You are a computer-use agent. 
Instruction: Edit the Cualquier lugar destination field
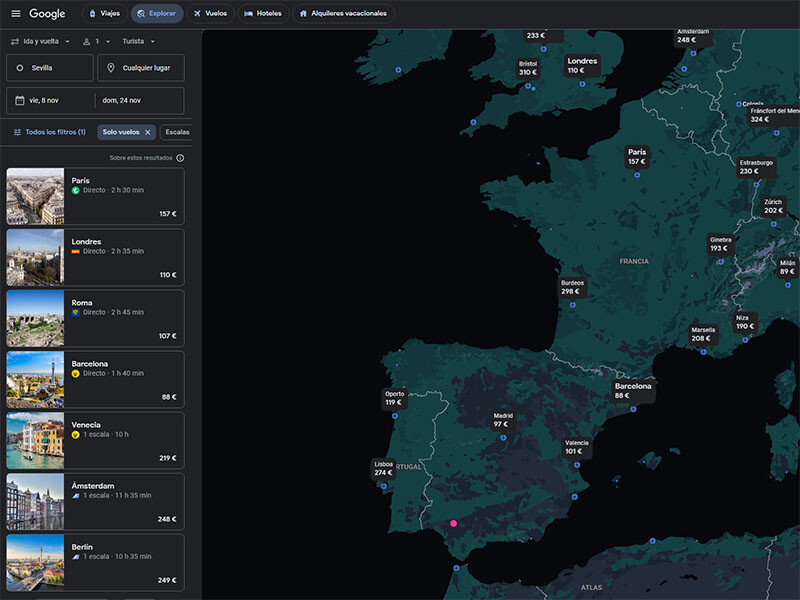(141, 68)
